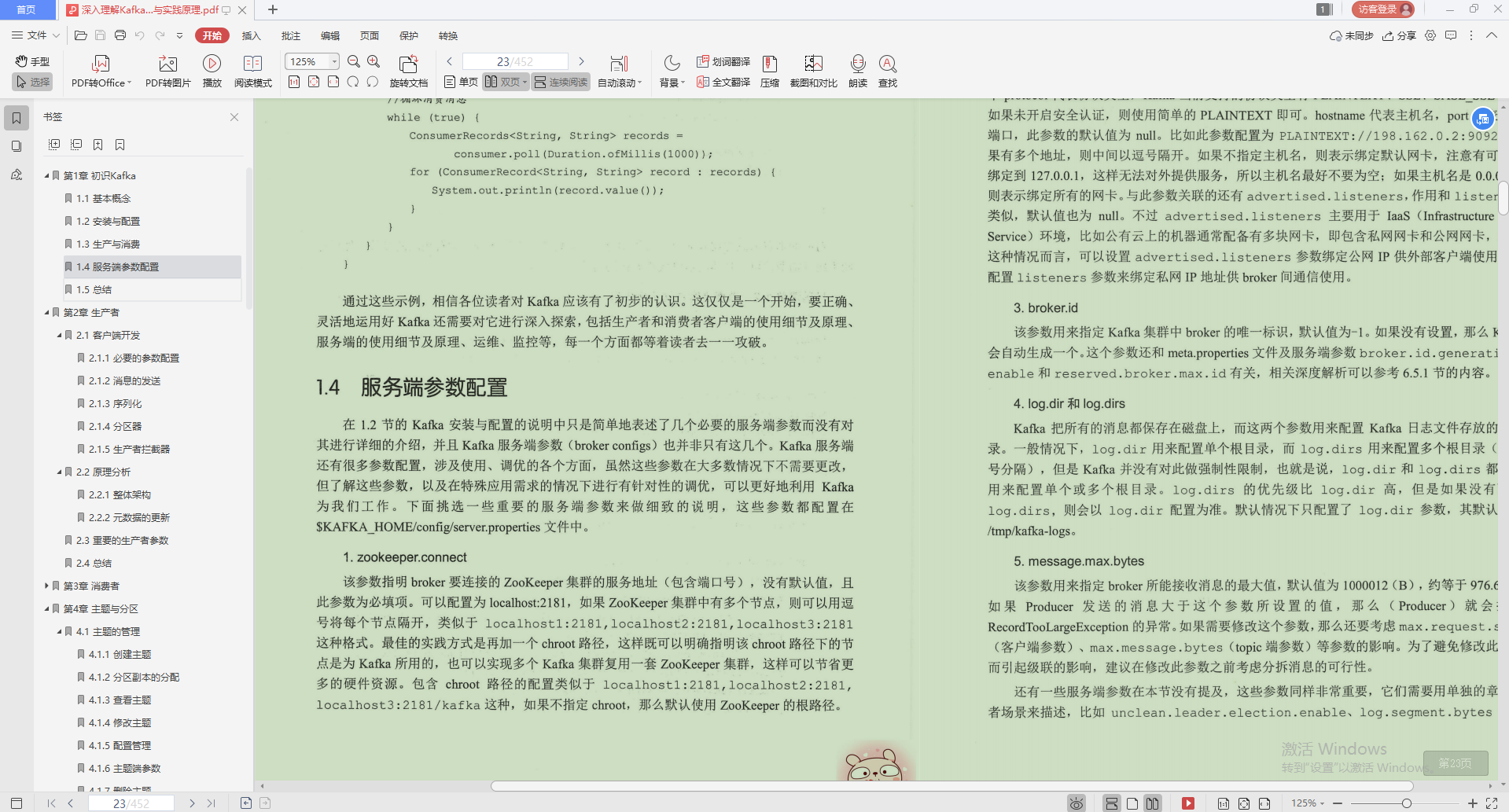Open 截图和对比 screenshot comparison tool
This screenshot has height=812, width=1509.
[x=813, y=70]
